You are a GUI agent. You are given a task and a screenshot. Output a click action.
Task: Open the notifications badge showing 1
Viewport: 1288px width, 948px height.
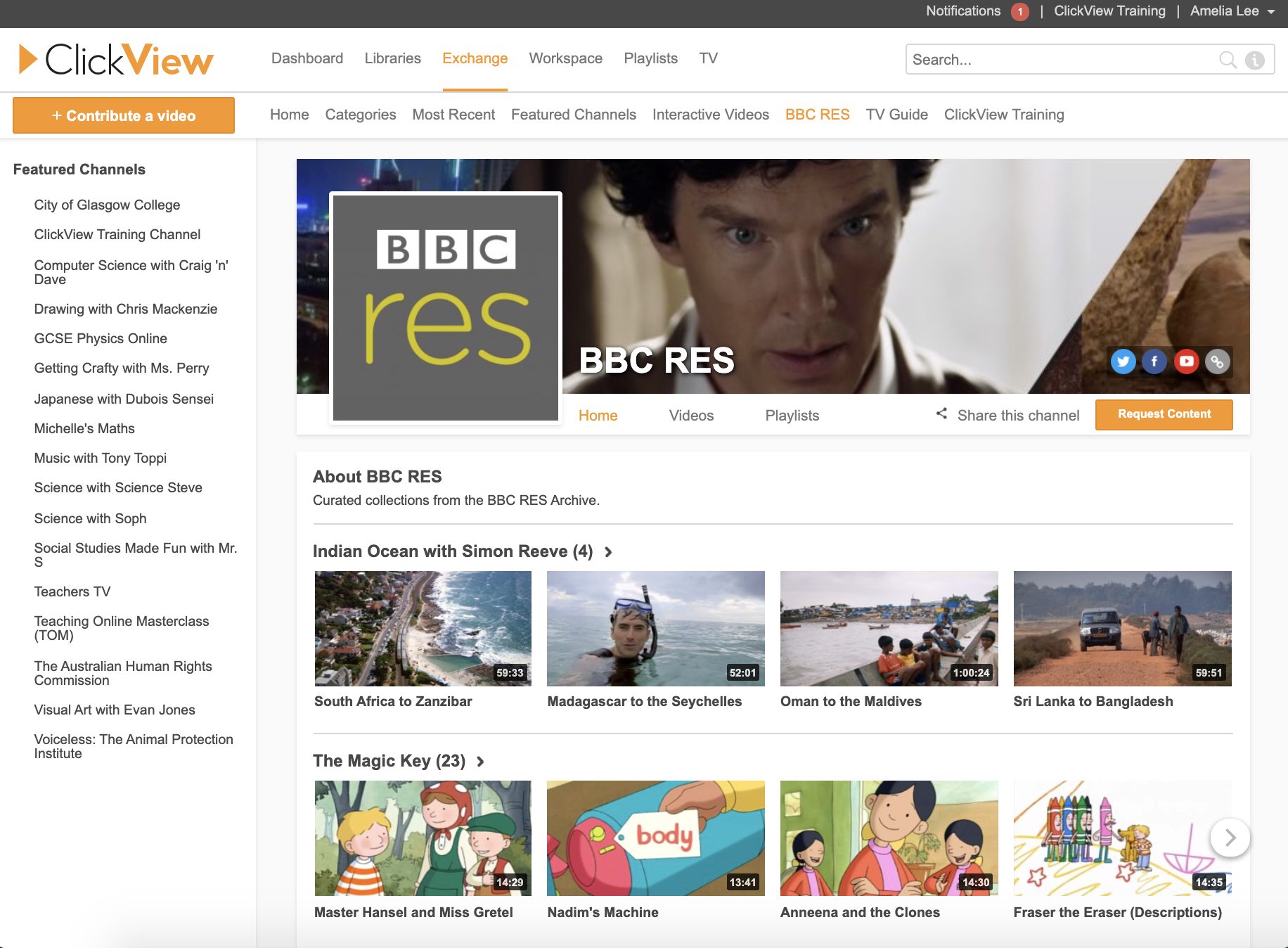(1019, 11)
